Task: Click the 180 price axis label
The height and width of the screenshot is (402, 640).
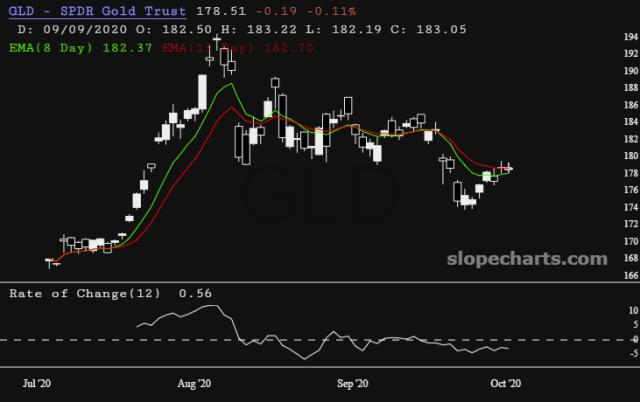Action: 631,156
